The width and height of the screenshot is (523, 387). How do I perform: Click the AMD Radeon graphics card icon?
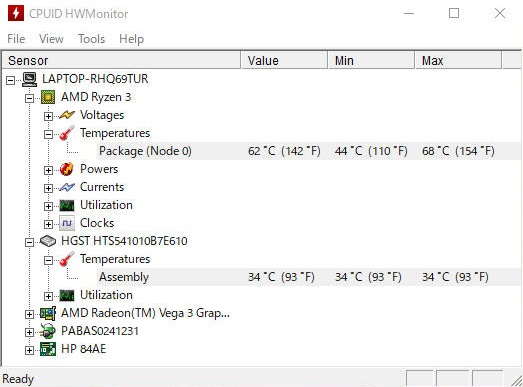coord(48,313)
